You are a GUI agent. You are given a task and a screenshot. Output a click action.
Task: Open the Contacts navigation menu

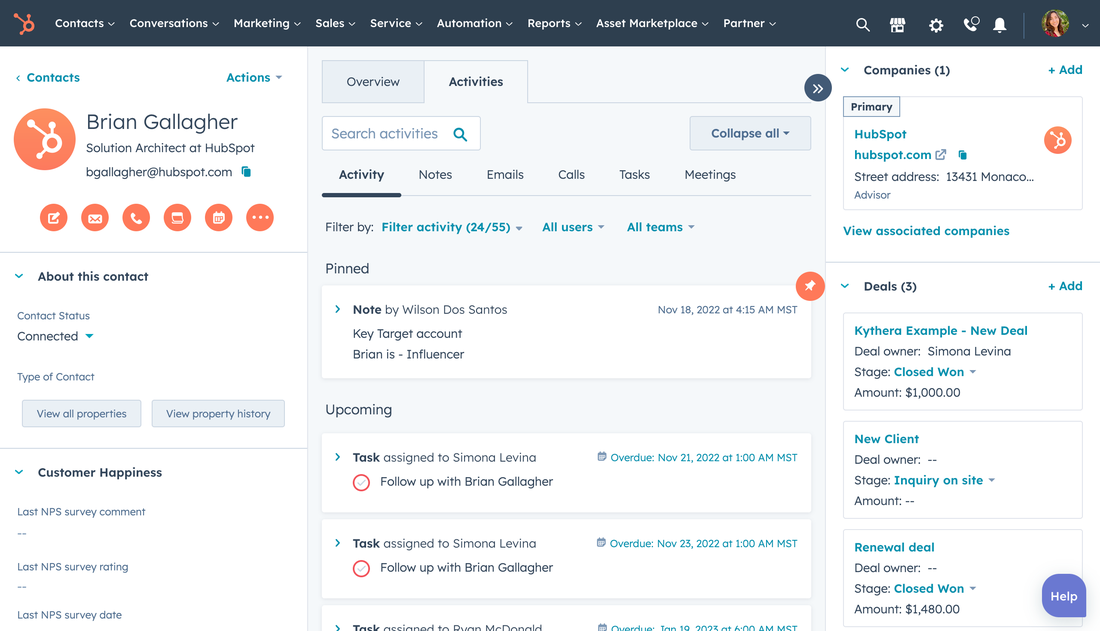[85, 24]
